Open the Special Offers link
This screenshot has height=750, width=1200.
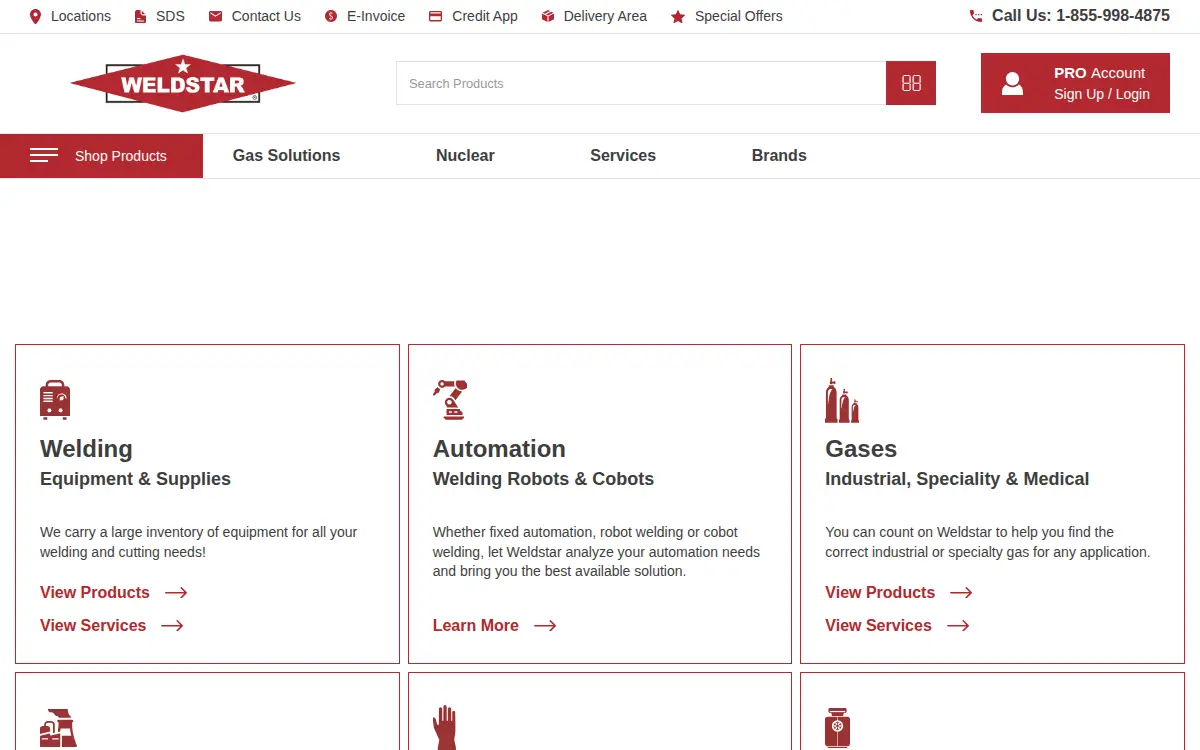pyautogui.click(x=739, y=16)
